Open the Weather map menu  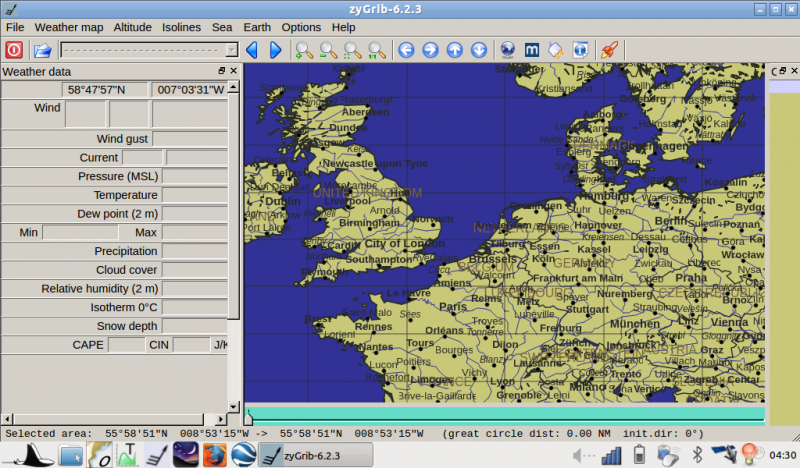point(69,27)
